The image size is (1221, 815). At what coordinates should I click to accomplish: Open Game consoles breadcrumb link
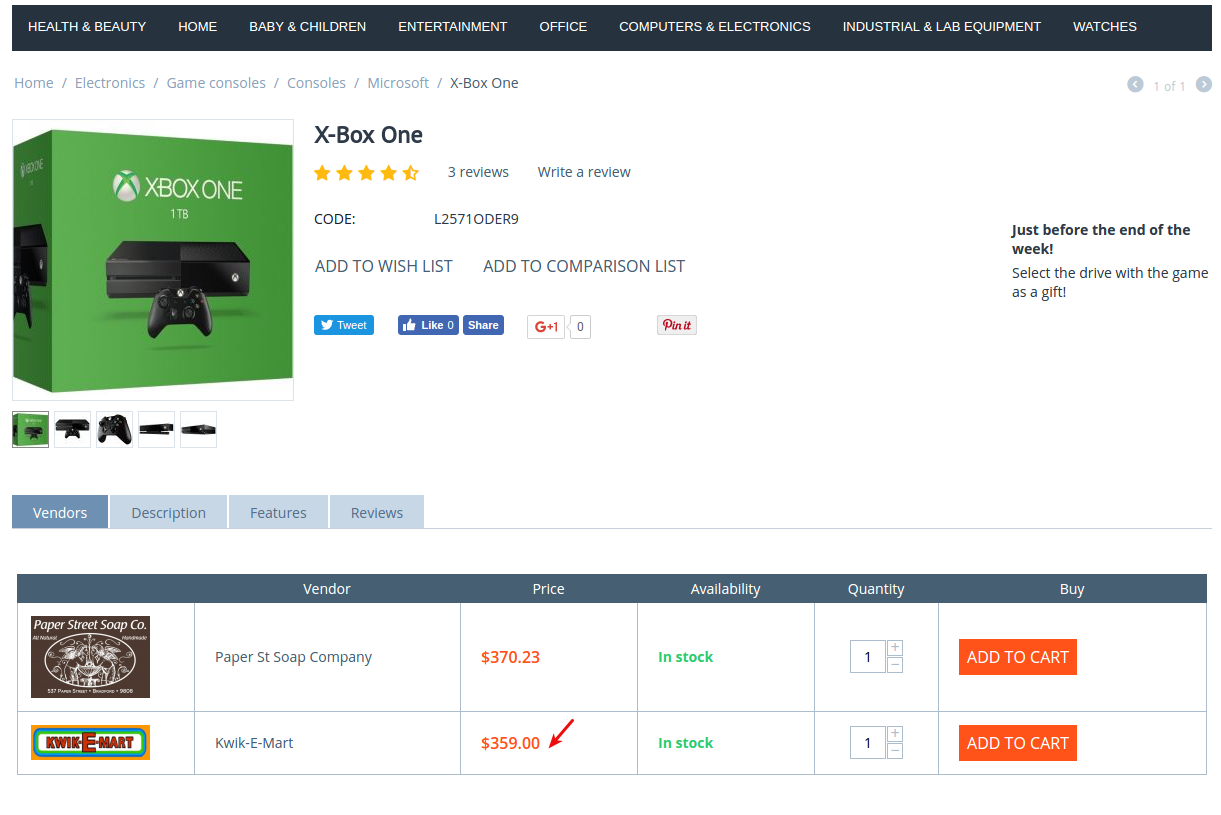point(216,83)
